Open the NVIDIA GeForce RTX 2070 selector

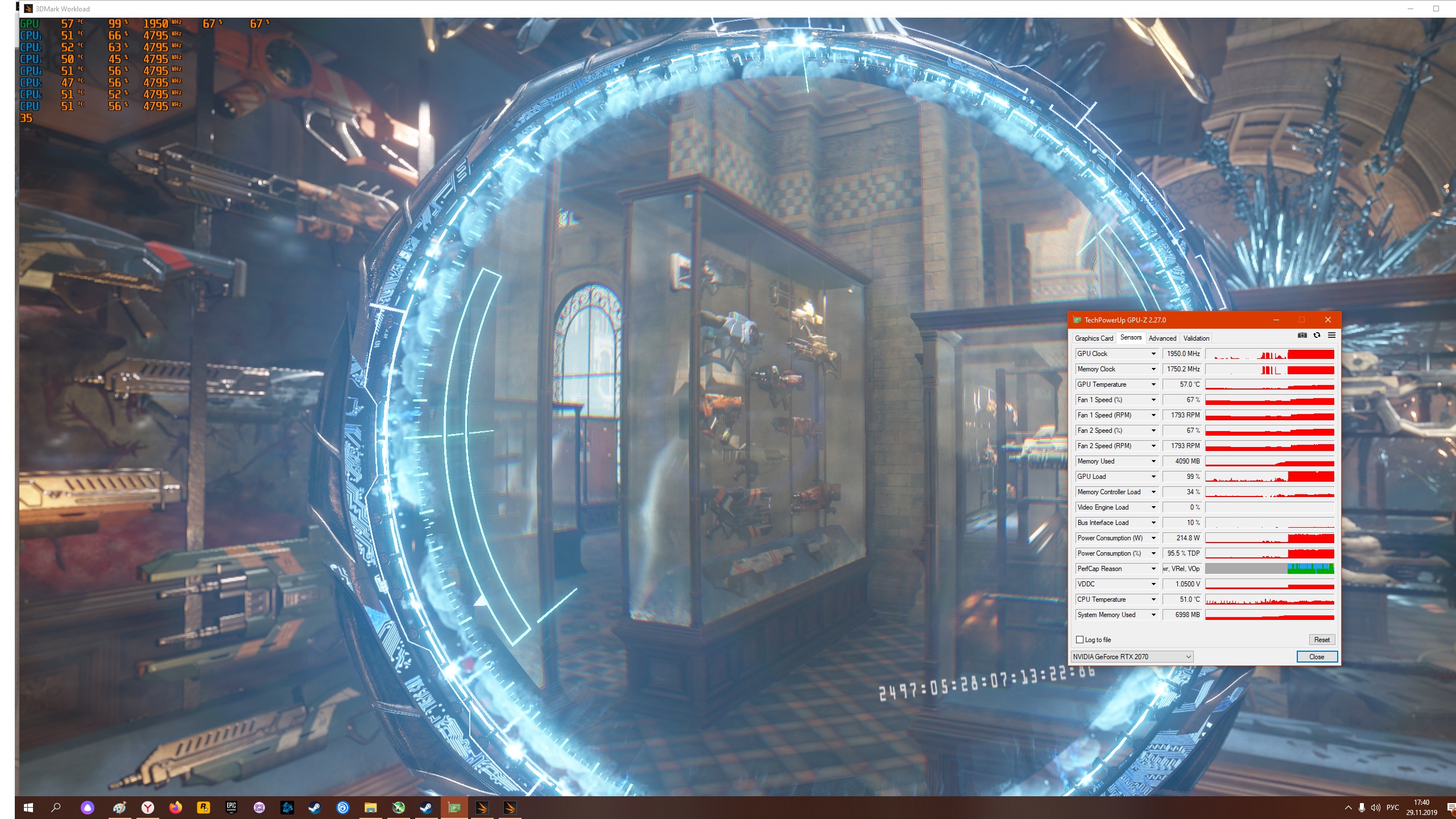pyautogui.click(x=1131, y=657)
